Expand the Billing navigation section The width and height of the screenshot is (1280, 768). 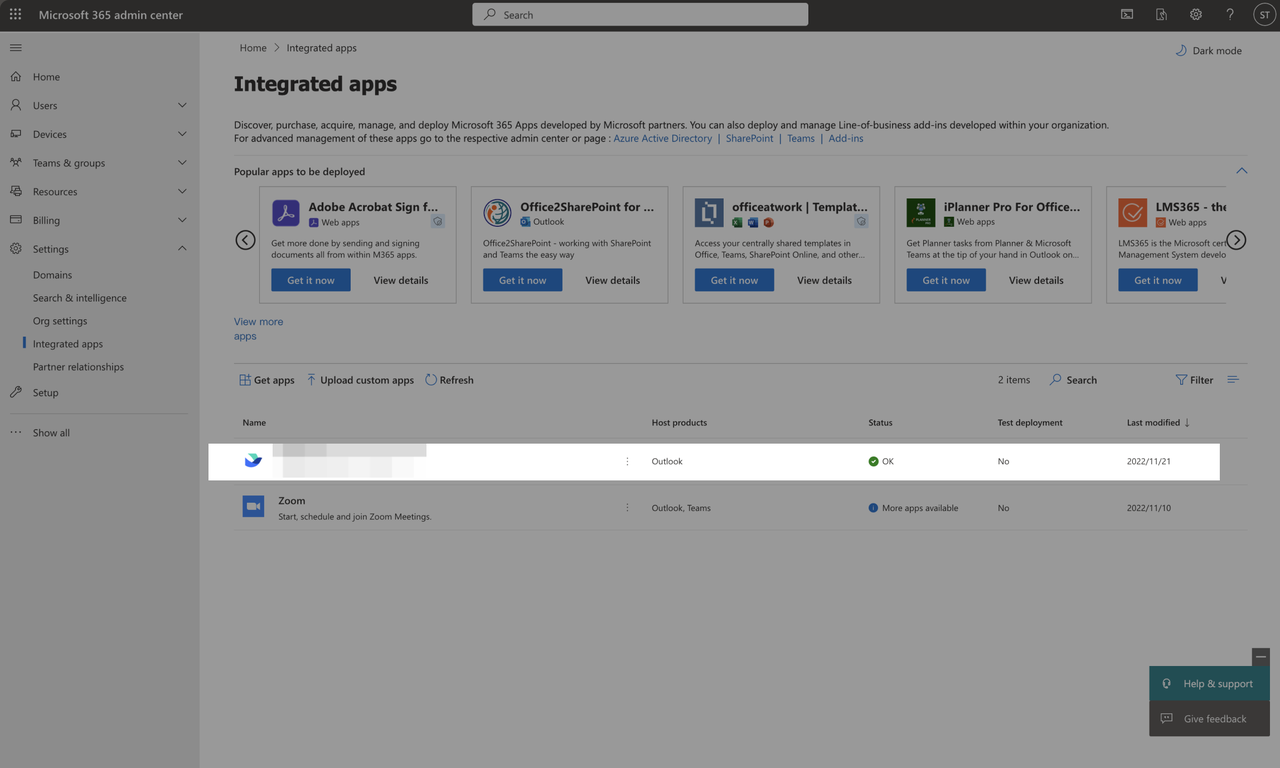coord(182,220)
